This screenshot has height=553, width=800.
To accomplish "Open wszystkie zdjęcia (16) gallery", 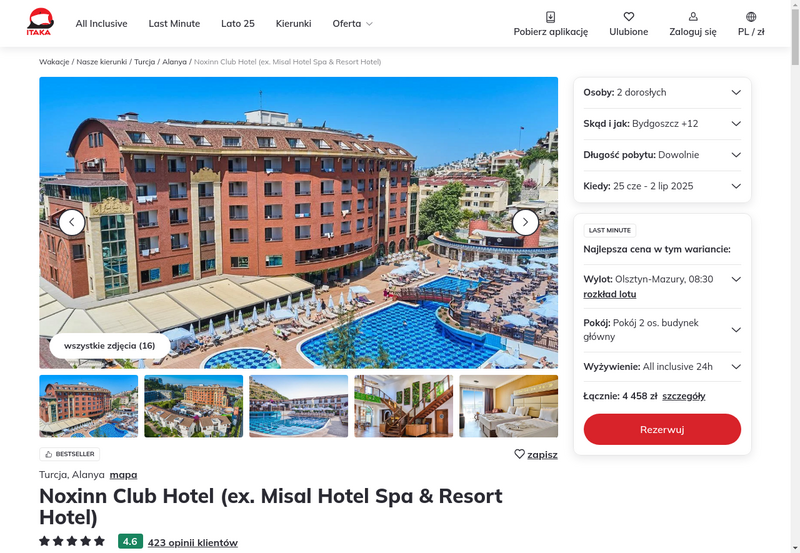I will pyautogui.click(x=110, y=346).
